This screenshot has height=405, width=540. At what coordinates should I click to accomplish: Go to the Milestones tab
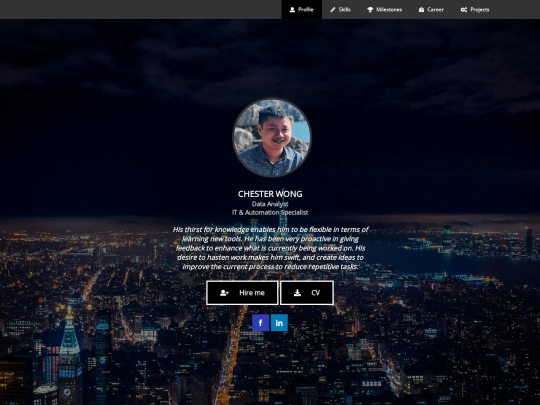tap(384, 10)
